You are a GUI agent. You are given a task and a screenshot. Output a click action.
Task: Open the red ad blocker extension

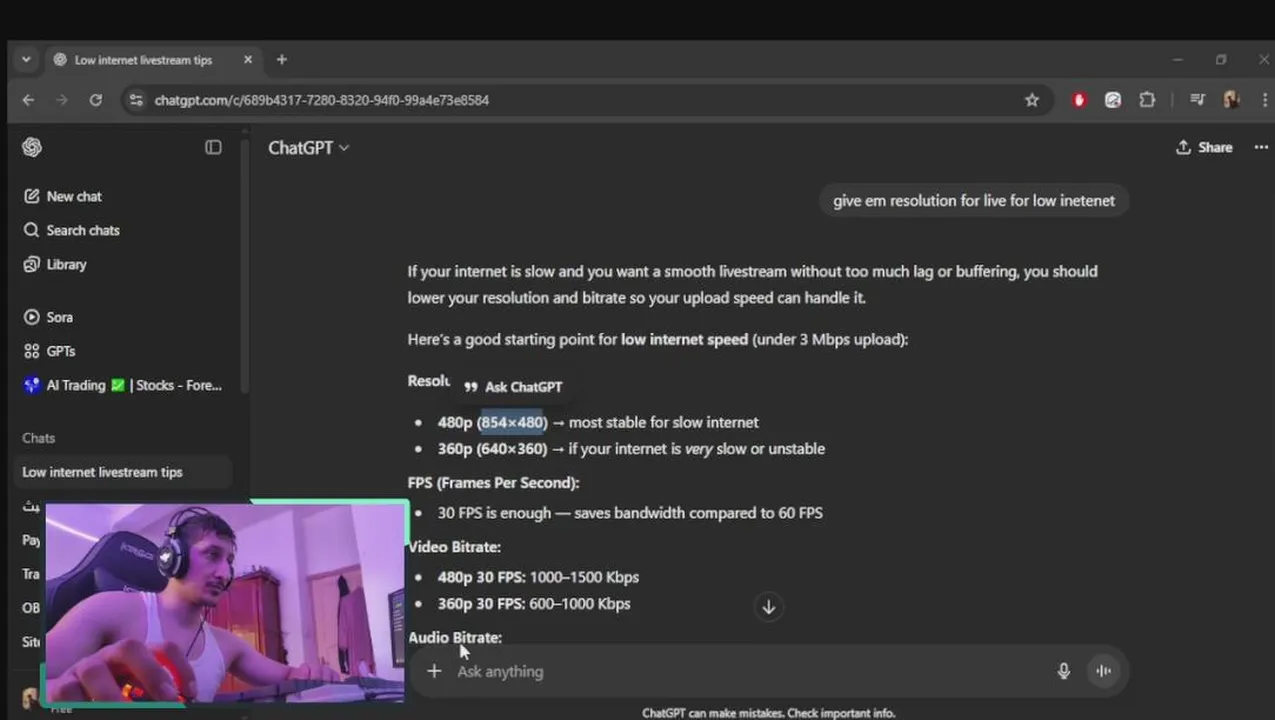[1079, 100]
